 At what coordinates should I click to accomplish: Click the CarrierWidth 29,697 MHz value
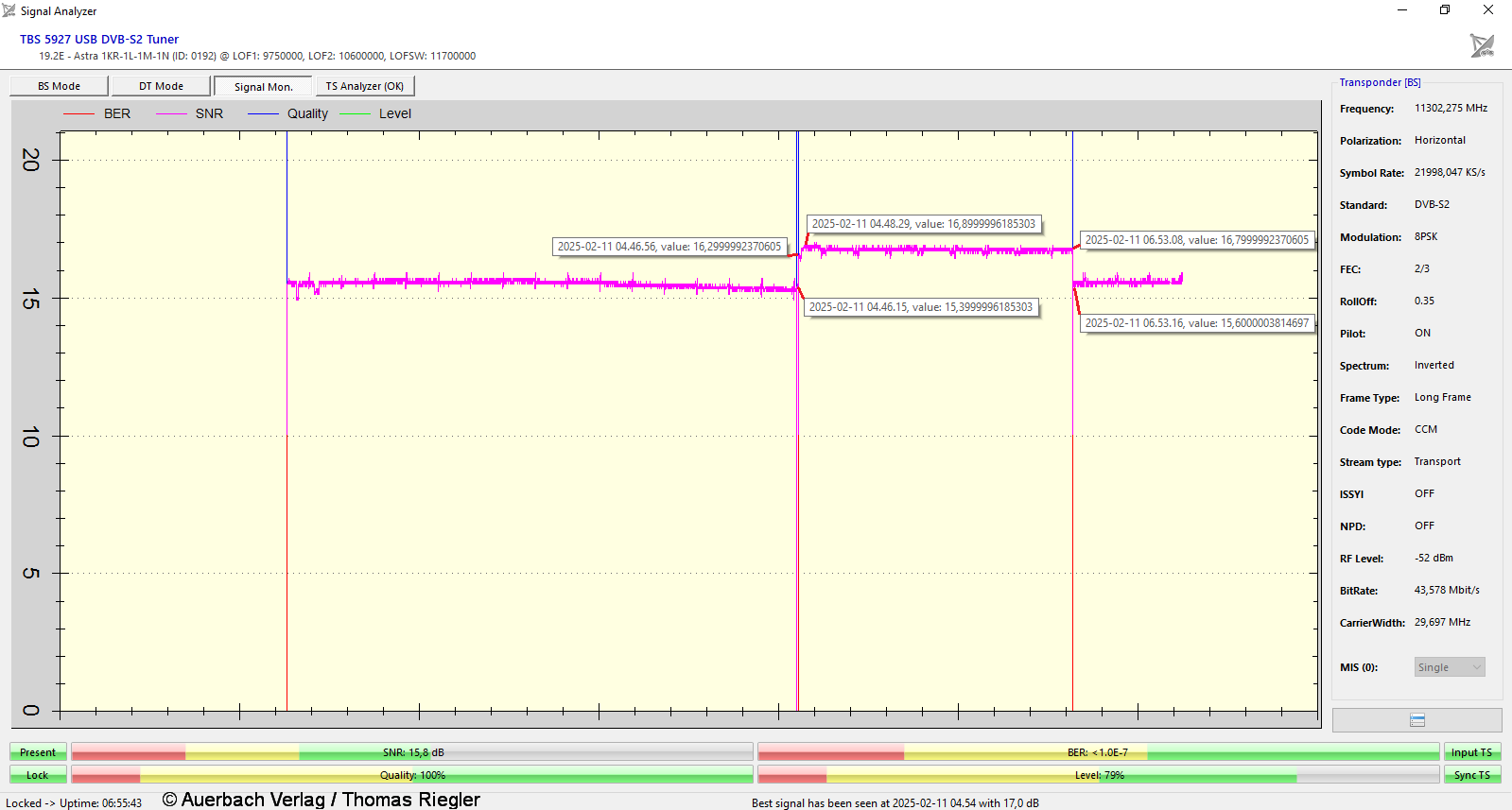click(x=1442, y=622)
